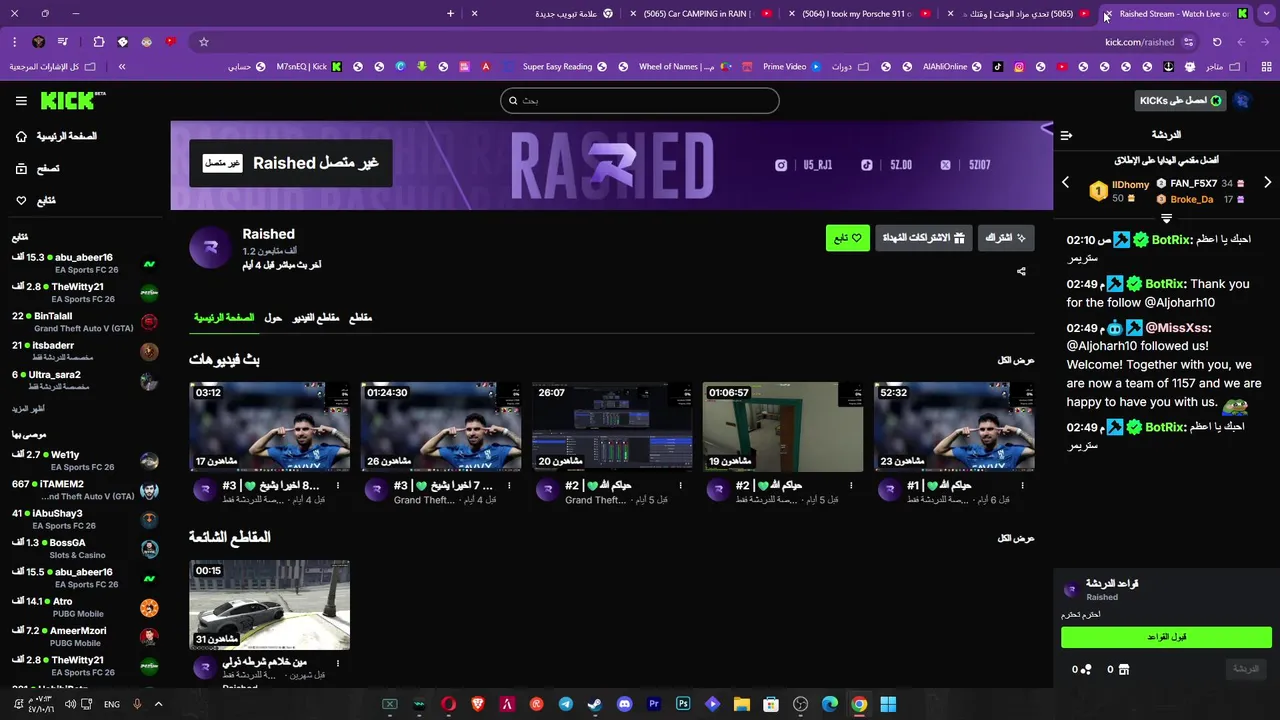The image size is (1280, 720).
Task: Click the KICK logo
Action: point(72,101)
